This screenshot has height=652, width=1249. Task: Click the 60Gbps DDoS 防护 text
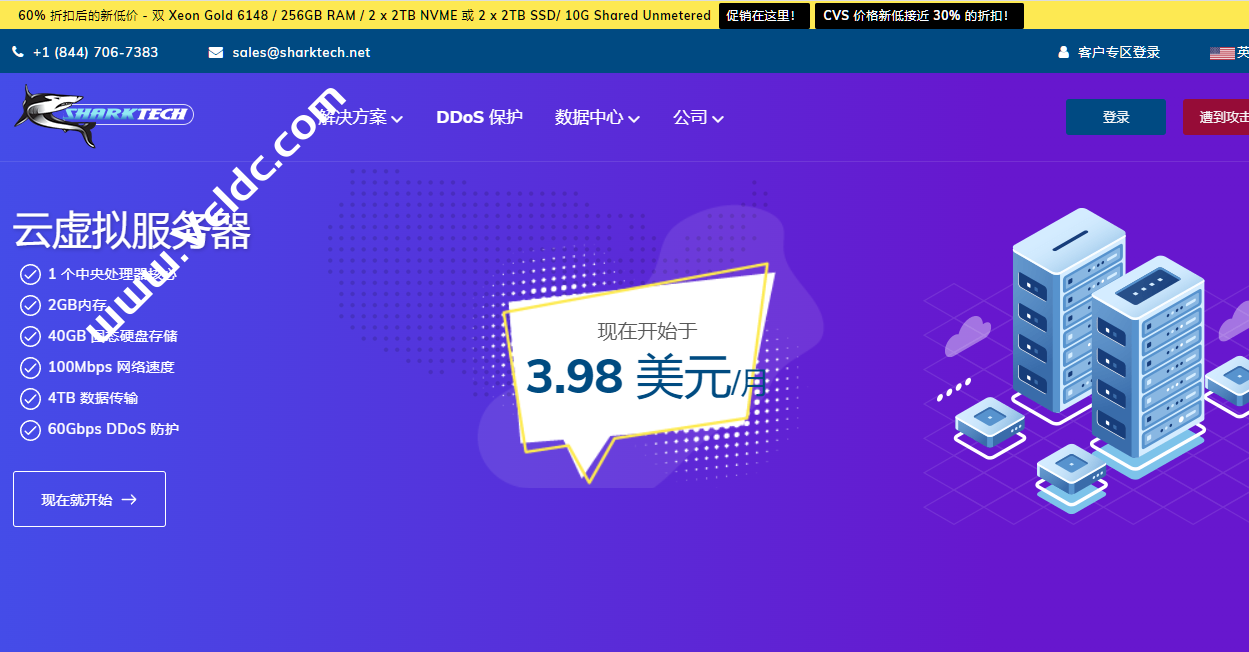point(113,429)
